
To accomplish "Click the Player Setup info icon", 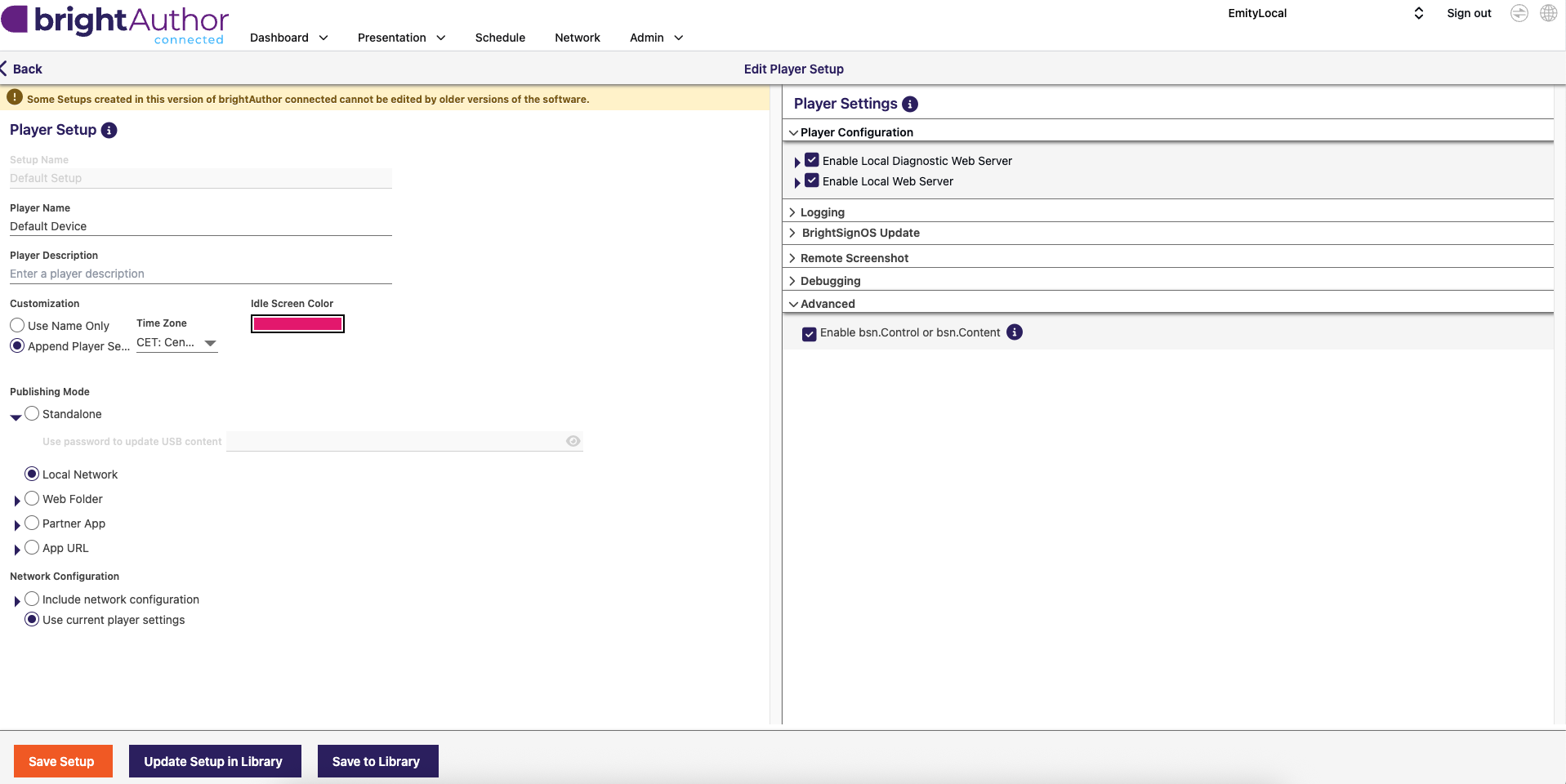I will pyautogui.click(x=109, y=130).
